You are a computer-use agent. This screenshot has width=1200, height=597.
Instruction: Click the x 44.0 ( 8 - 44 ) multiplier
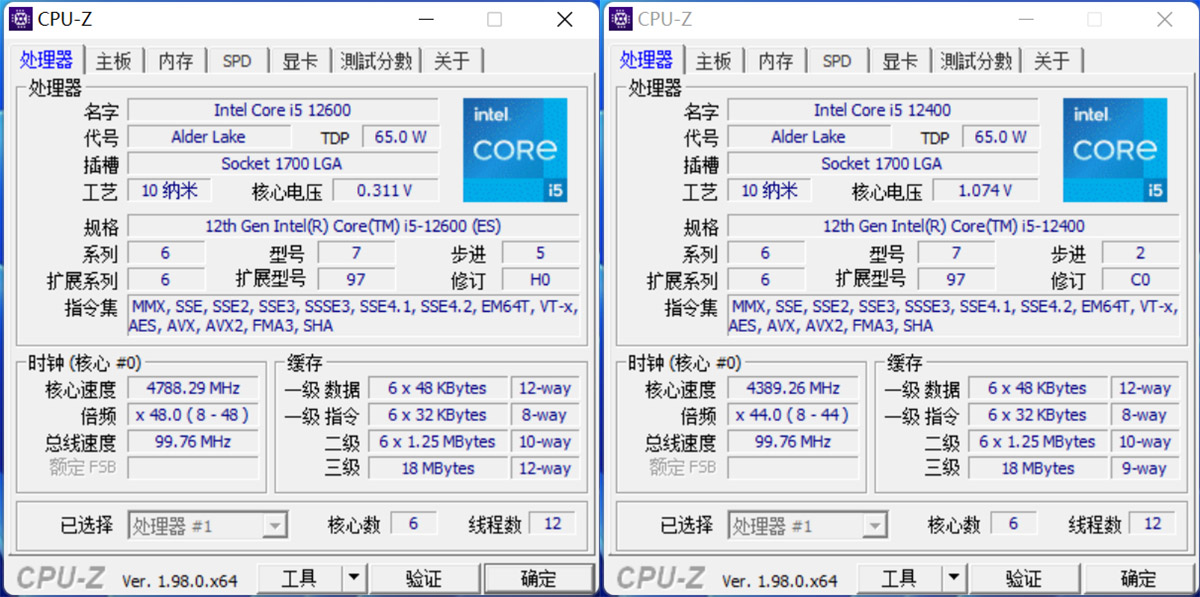pyautogui.click(x=793, y=415)
